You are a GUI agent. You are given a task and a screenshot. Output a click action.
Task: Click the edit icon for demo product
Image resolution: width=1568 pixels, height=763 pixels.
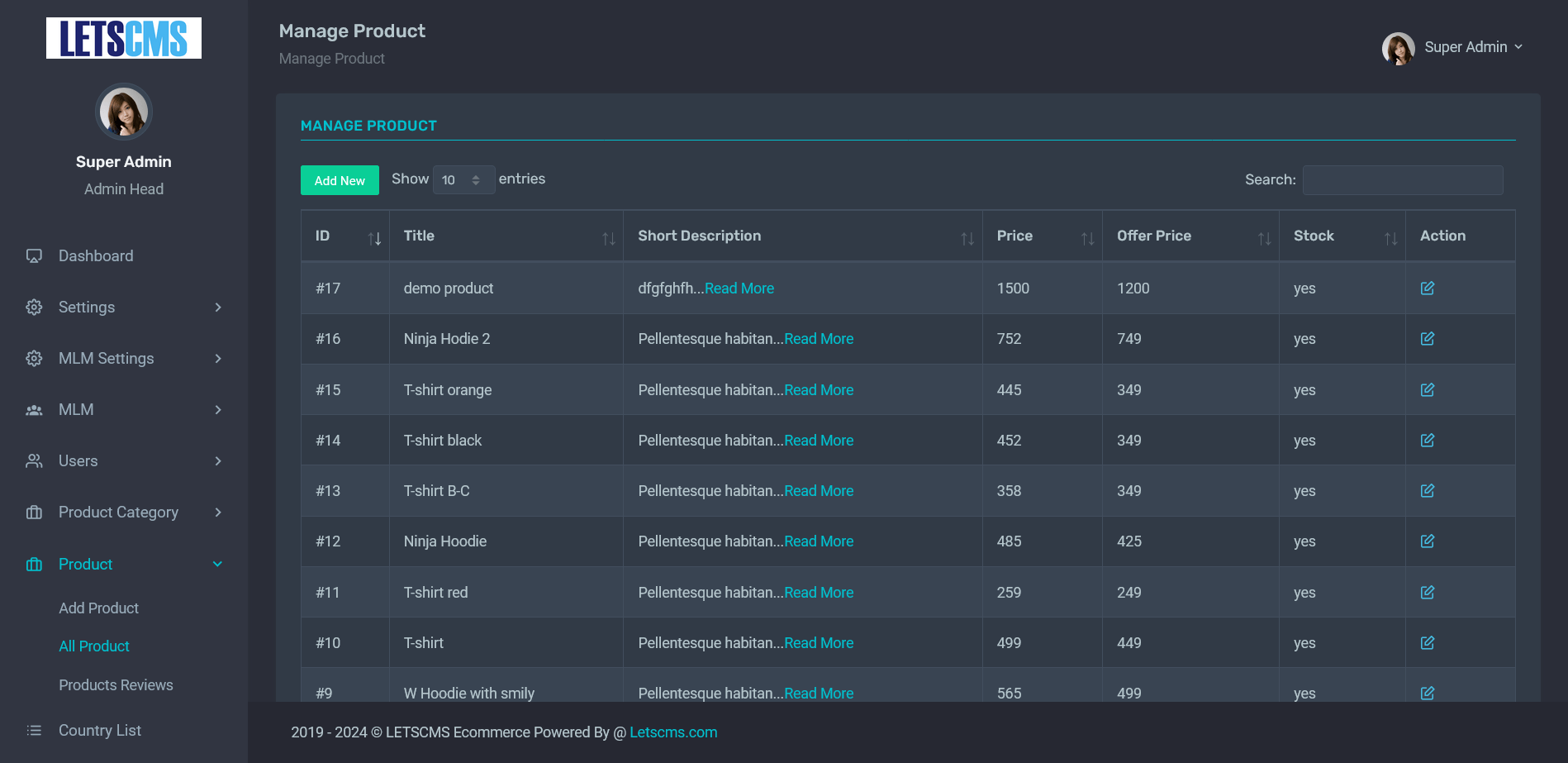coord(1427,288)
